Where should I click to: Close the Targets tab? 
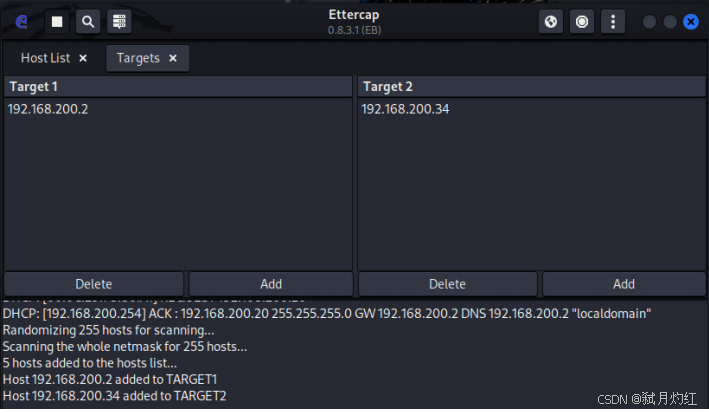click(x=173, y=58)
